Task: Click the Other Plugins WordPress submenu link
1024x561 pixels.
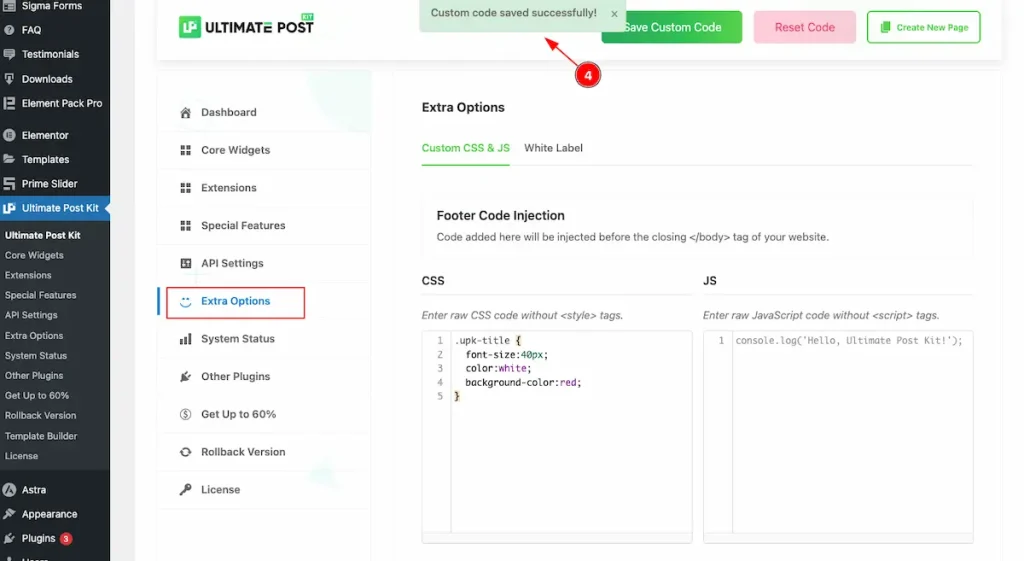Action: coord(34,376)
